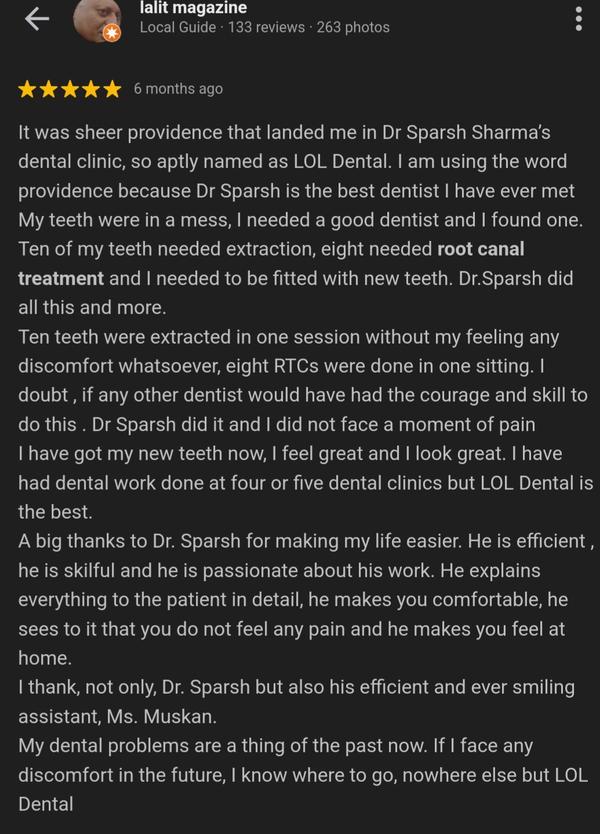The image size is (600, 834).
Task: Click the bold word "treatment"
Action: pos(61,278)
